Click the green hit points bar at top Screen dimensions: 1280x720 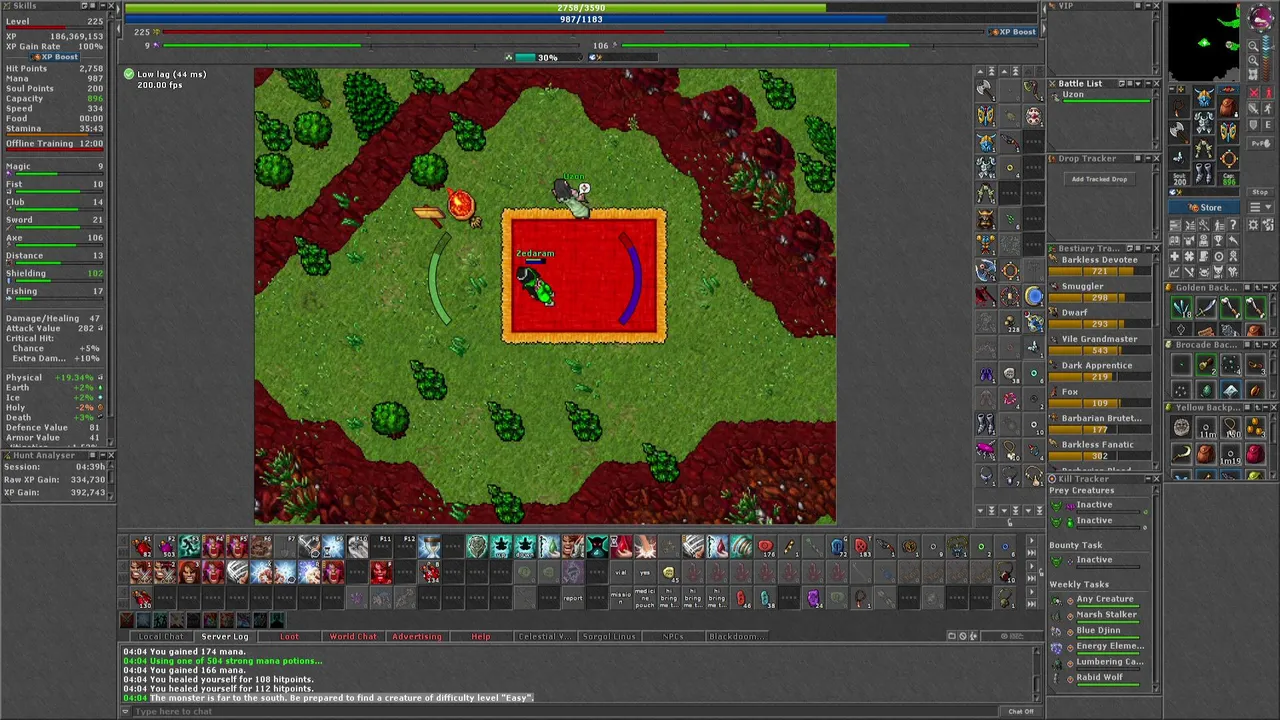point(581,8)
